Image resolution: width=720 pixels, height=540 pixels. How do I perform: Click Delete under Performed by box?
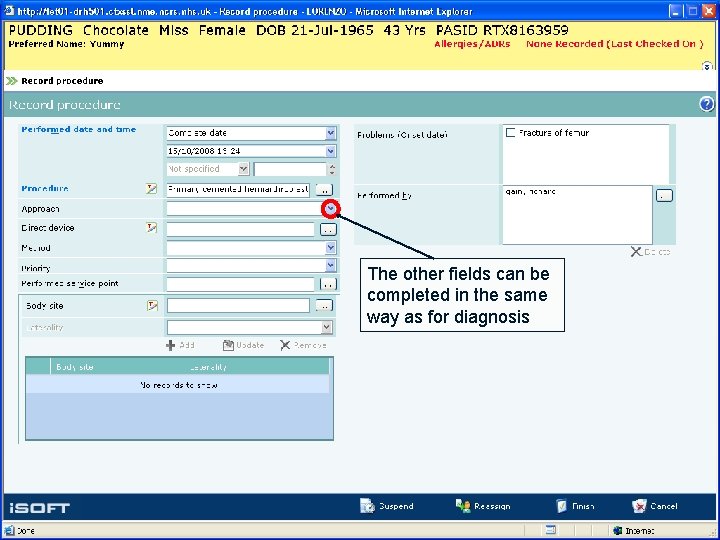[x=650, y=252]
